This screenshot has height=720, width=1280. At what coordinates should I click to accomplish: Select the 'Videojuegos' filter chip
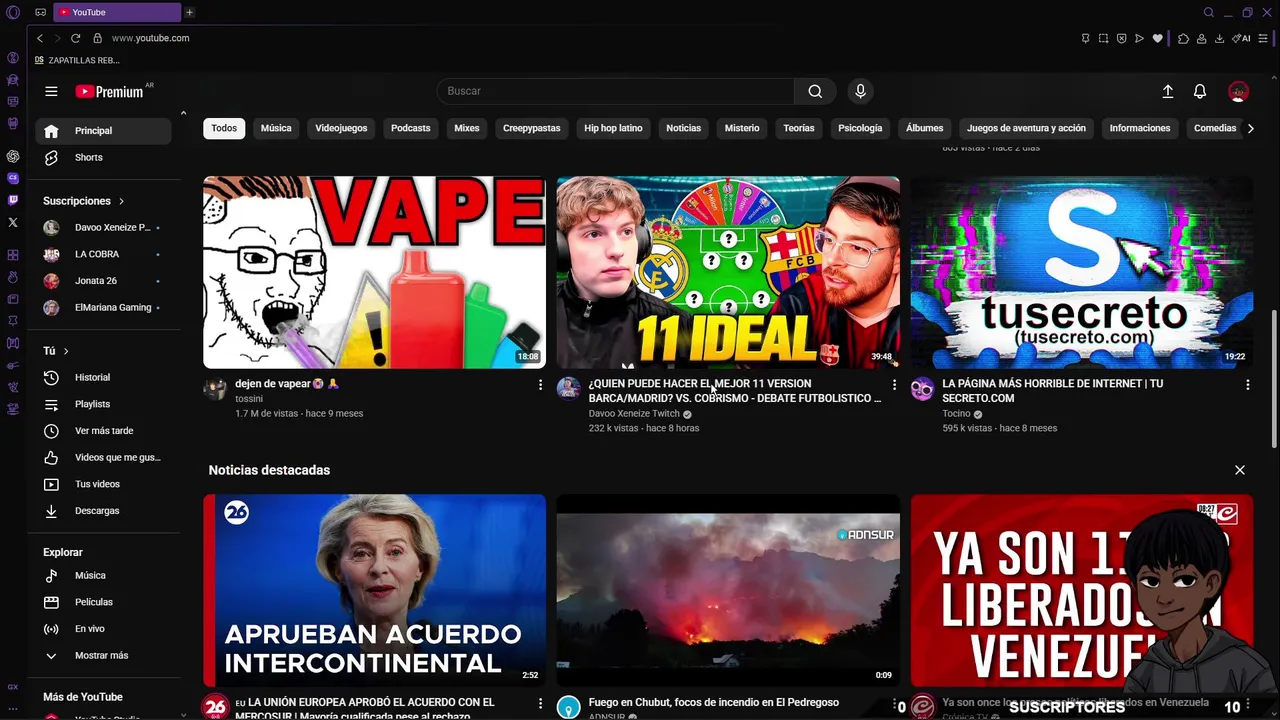click(x=341, y=128)
